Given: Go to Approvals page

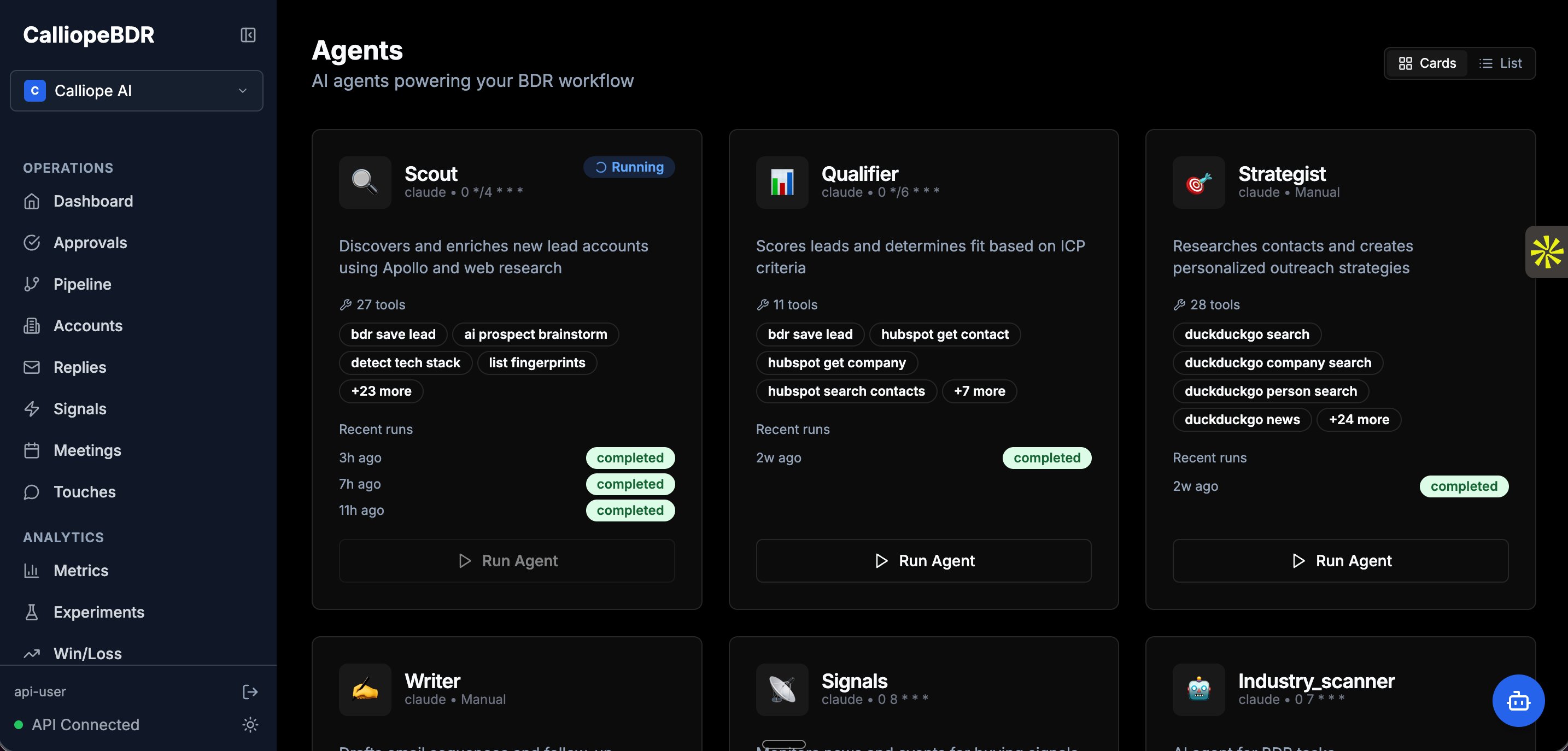Looking at the screenshot, I should coord(90,242).
